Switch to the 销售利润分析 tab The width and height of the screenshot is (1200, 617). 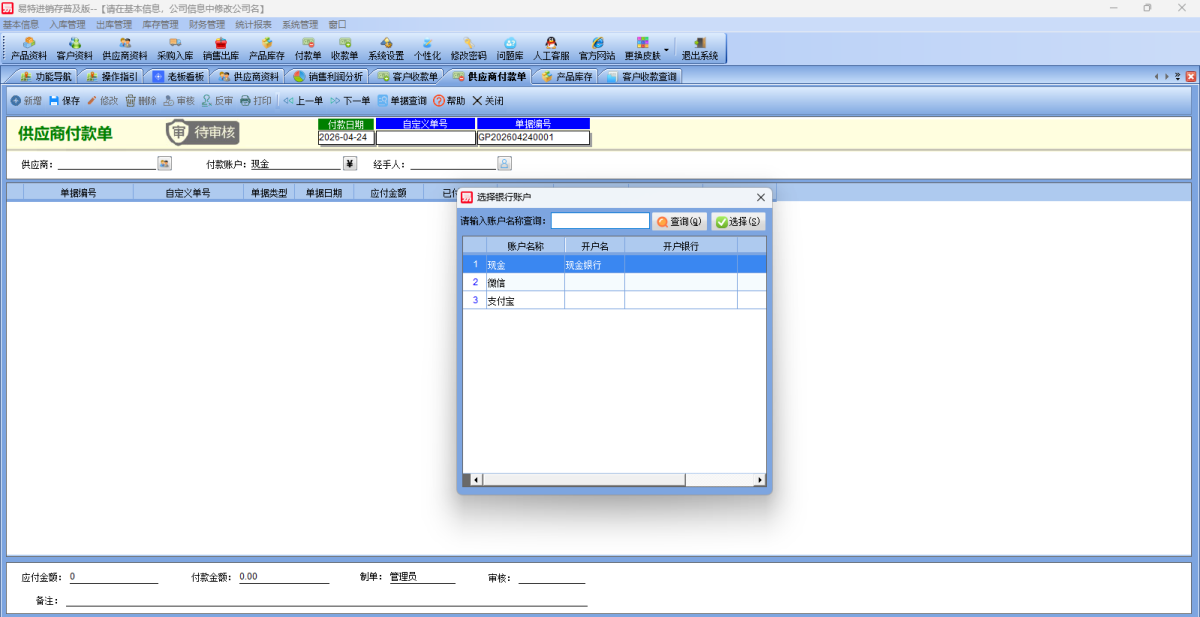tap(328, 76)
